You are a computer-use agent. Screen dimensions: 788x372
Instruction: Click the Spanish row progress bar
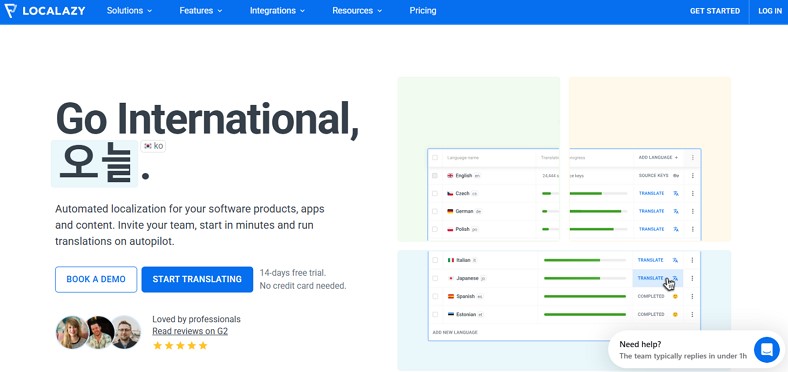[x=585, y=296]
